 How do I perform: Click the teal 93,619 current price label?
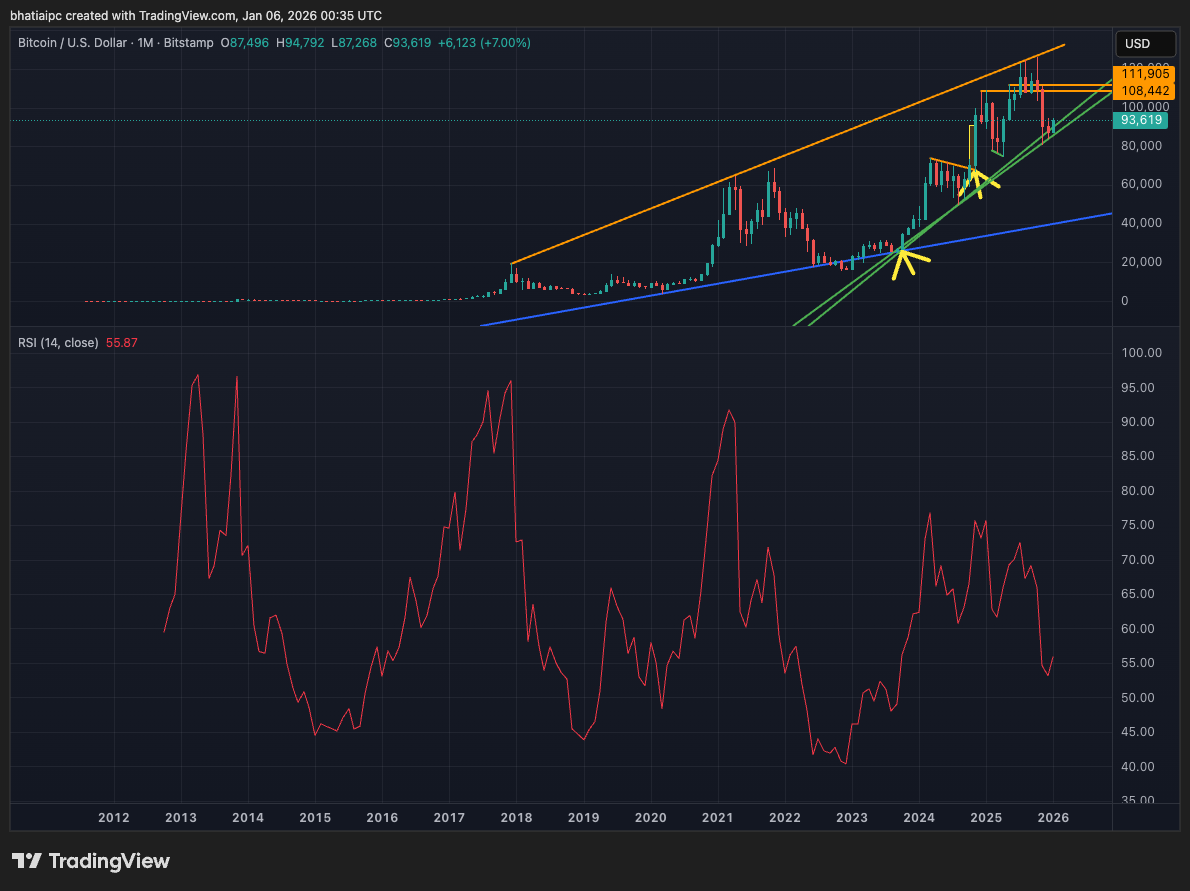tap(1141, 119)
